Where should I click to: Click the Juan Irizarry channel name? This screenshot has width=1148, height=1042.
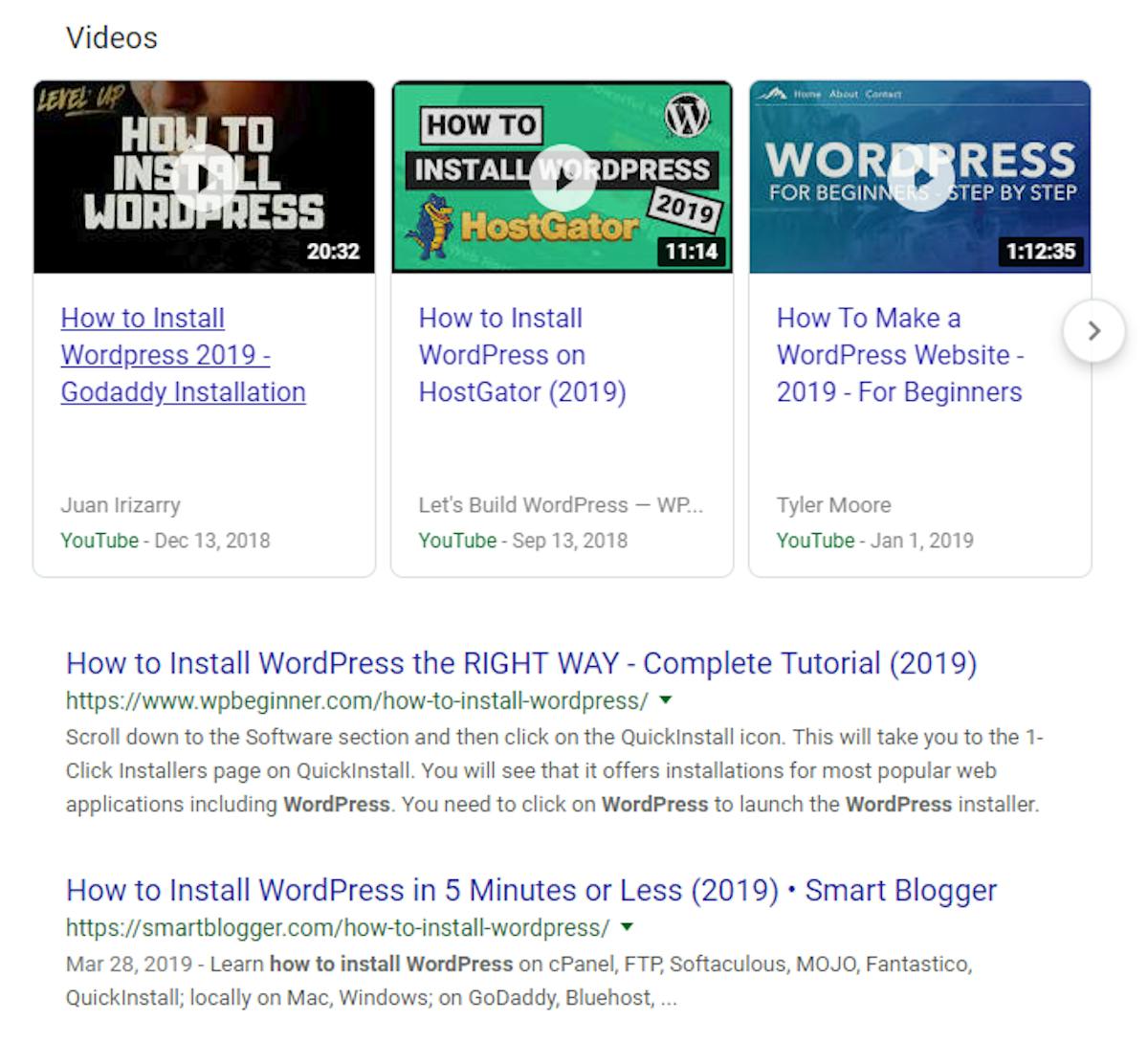coord(121,505)
